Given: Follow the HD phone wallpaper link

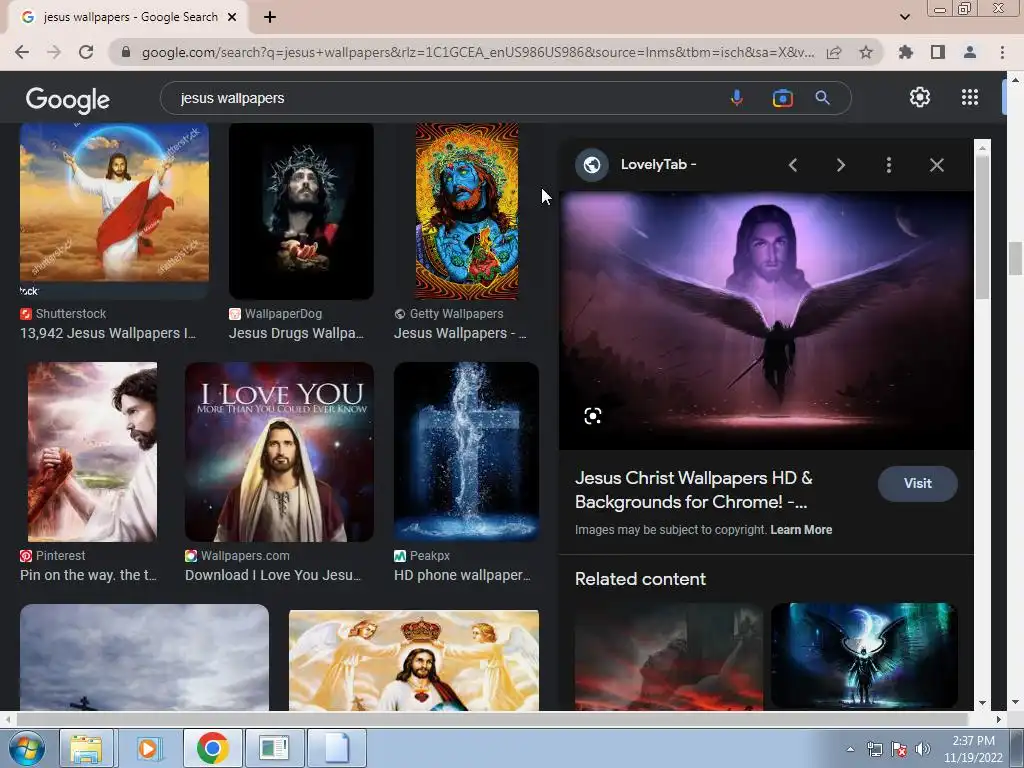Looking at the screenshot, I should [462, 575].
